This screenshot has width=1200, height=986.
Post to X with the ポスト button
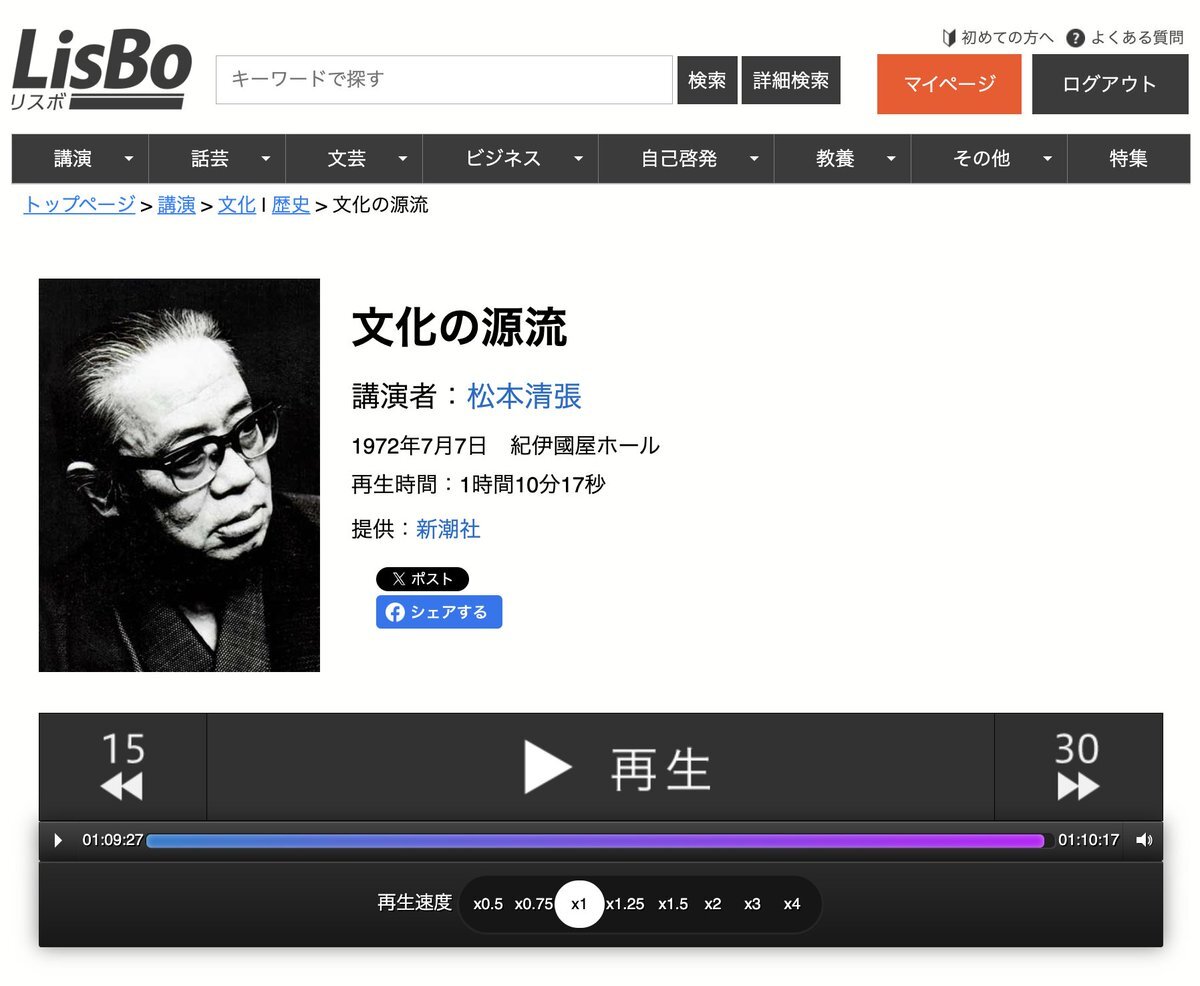click(x=422, y=579)
